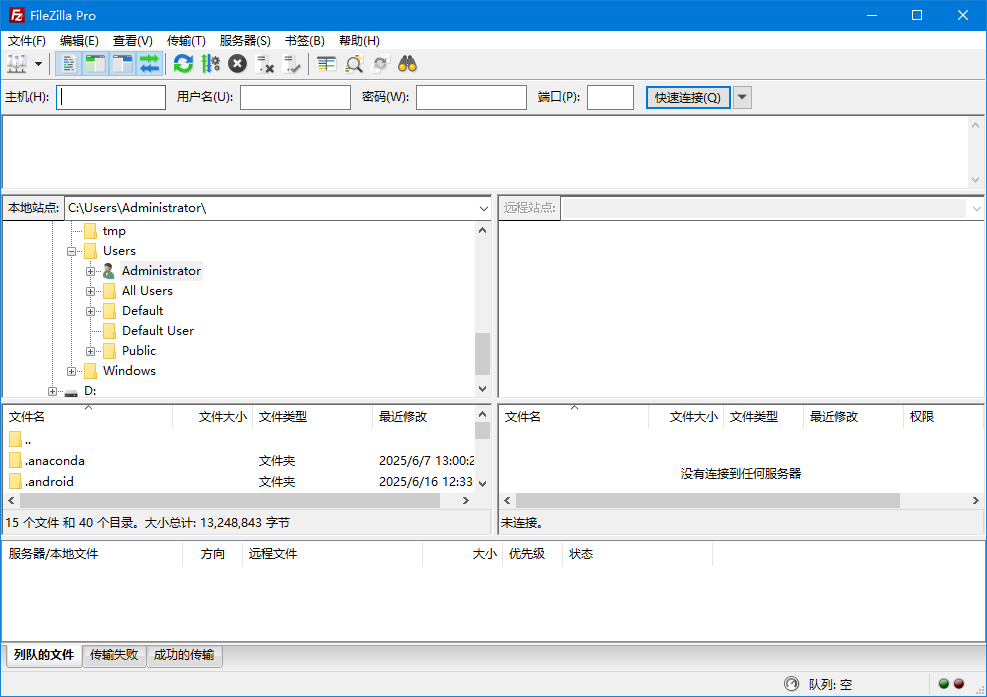
Task: Open the local site path dropdown
Action: pyautogui.click(x=483, y=208)
